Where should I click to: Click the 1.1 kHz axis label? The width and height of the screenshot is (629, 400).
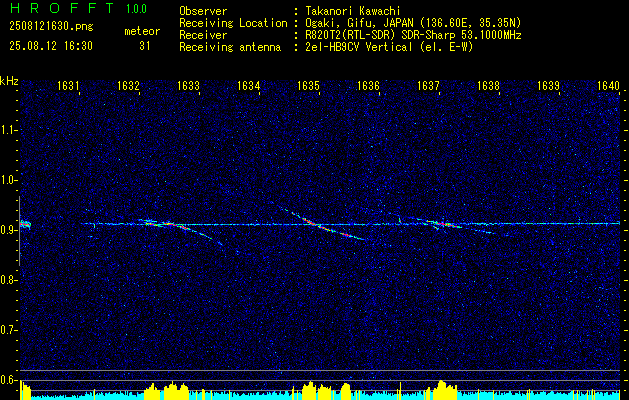coord(8,130)
